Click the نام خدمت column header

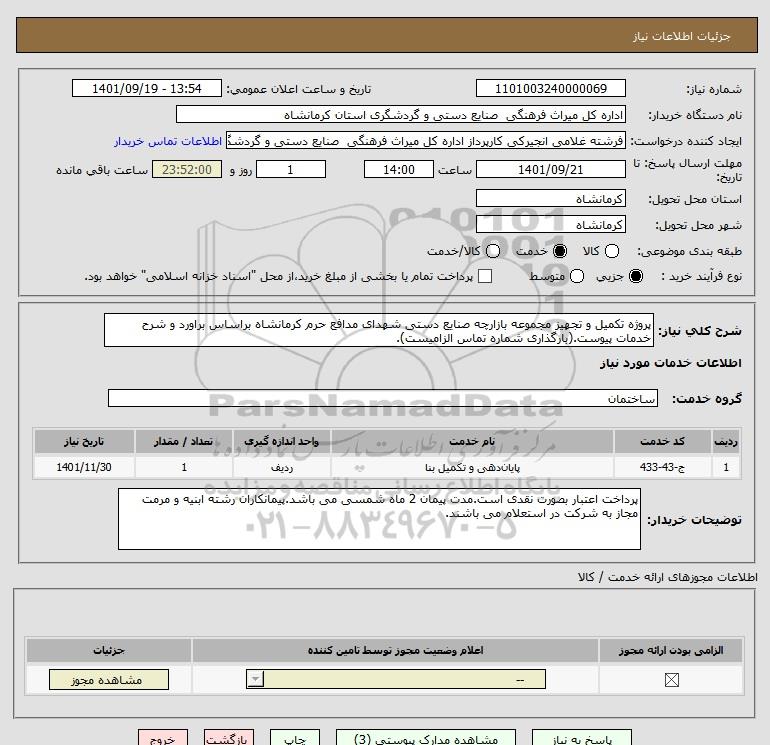(x=472, y=441)
